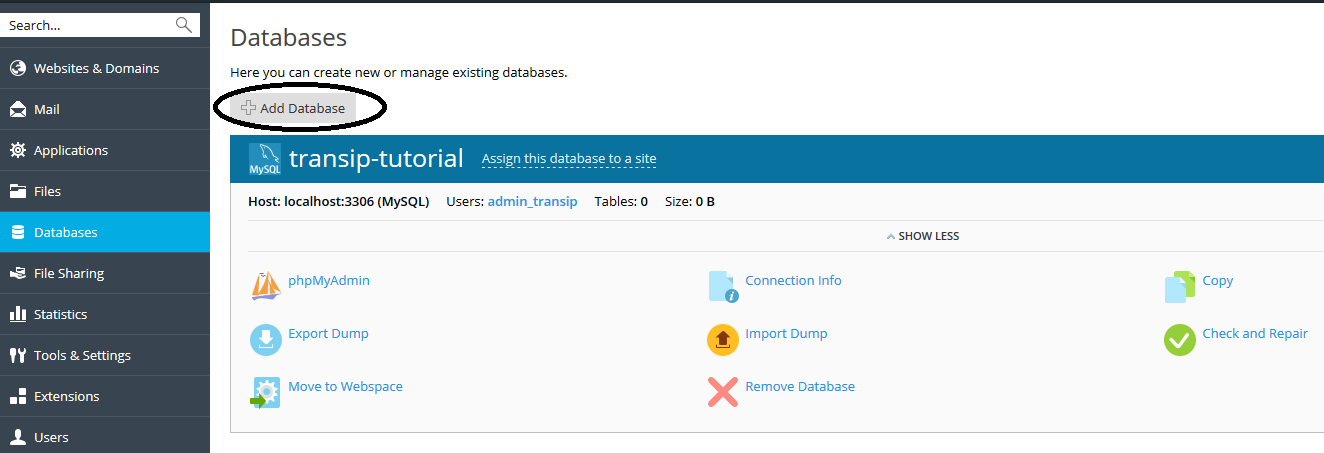Click the File Sharing icon in sidebar
The width and height of the screenshot is (1324, 453).
tap(17, 273)
